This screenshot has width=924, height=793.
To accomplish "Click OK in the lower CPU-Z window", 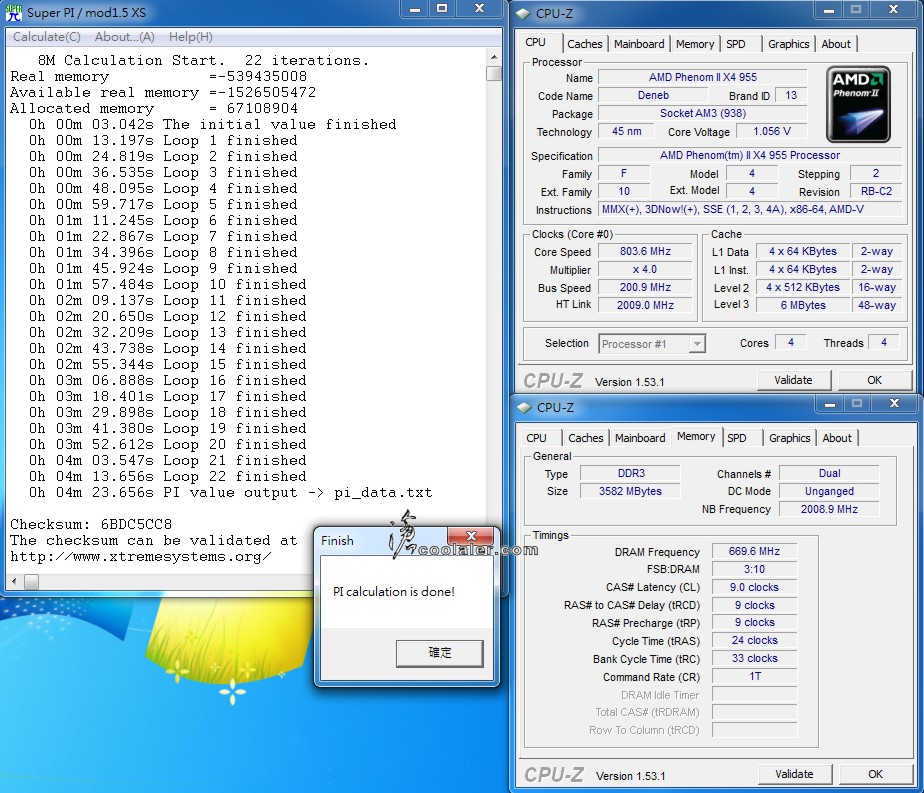I will pos(876,774).
